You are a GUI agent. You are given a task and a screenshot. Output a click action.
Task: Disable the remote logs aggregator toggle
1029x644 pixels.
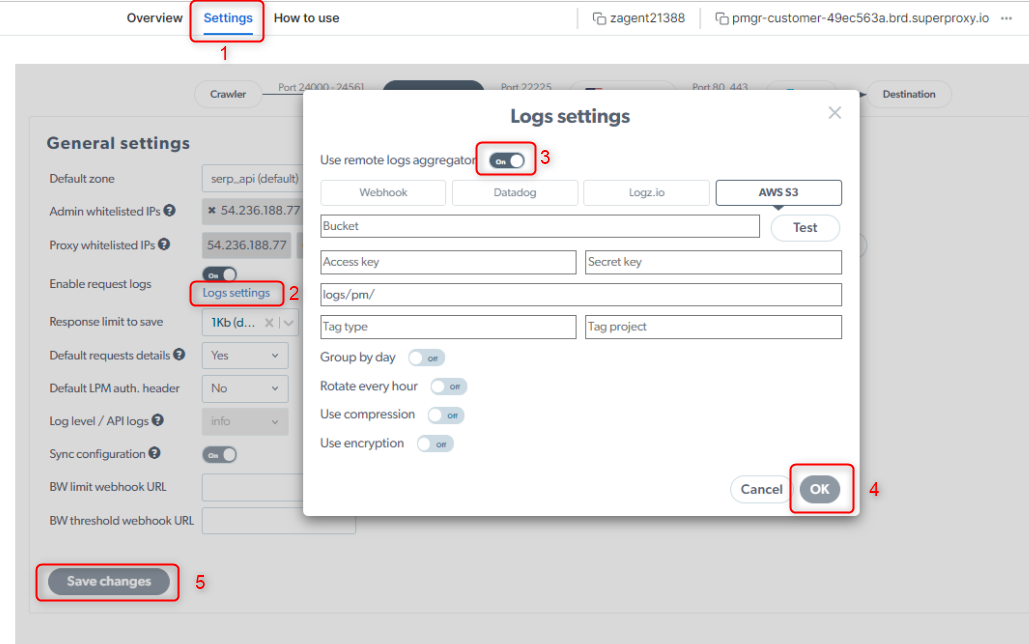[x=505, y=158]
